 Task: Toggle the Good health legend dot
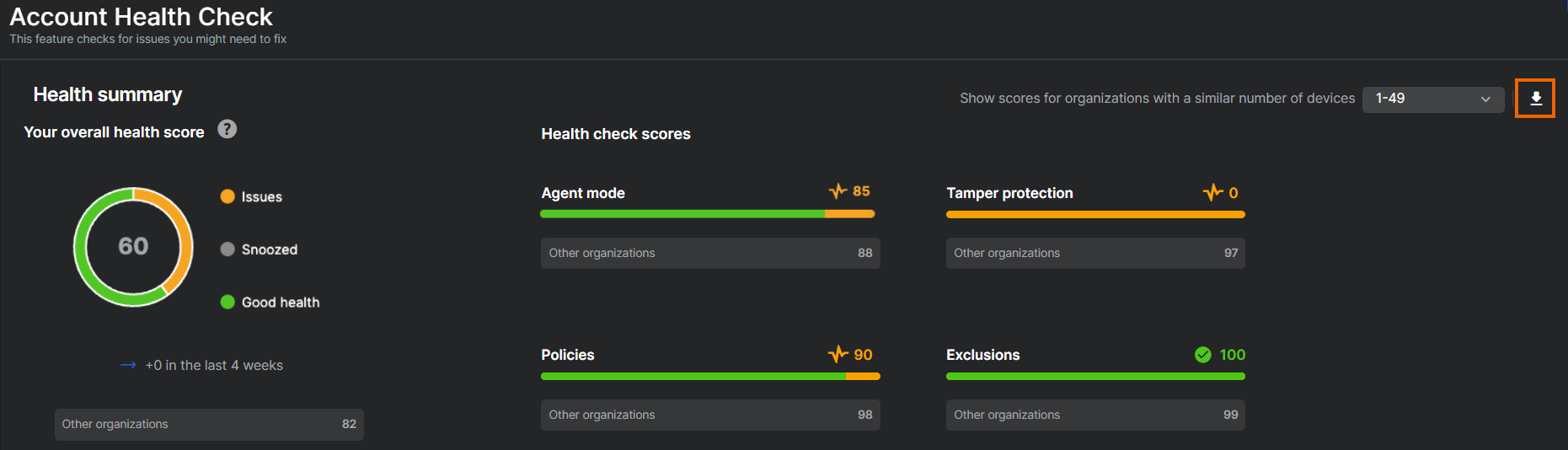[x=227, y=303]
